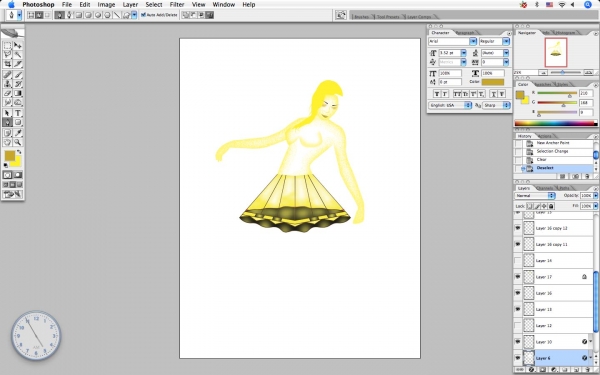Select the Brush tool
The width and height of the screenshot is (600, 375).
coord(18,75)
